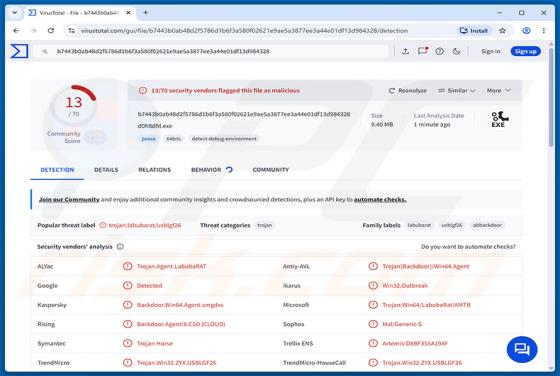
Task: Click the browser forward arrow
Action: pos(33,31)
